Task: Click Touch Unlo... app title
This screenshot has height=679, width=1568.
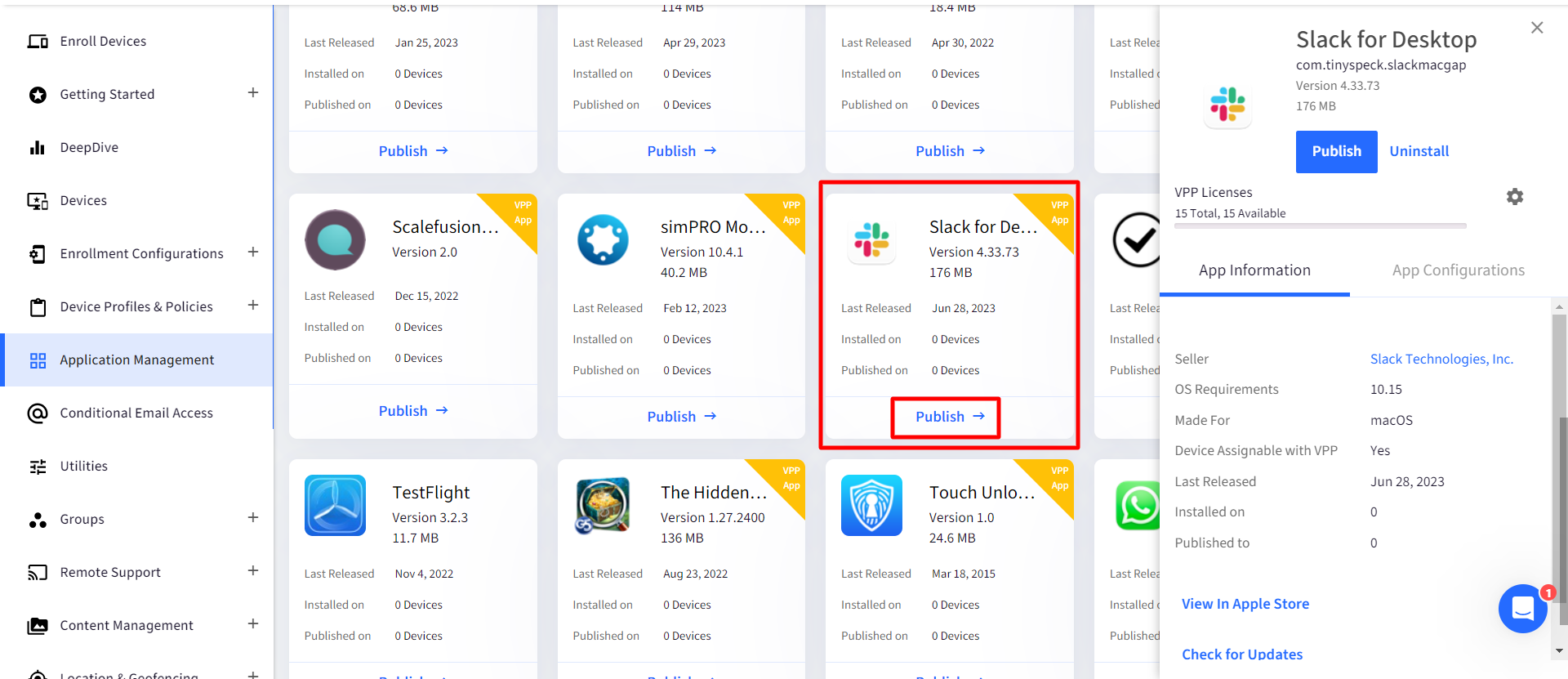Action: point(982,493)
